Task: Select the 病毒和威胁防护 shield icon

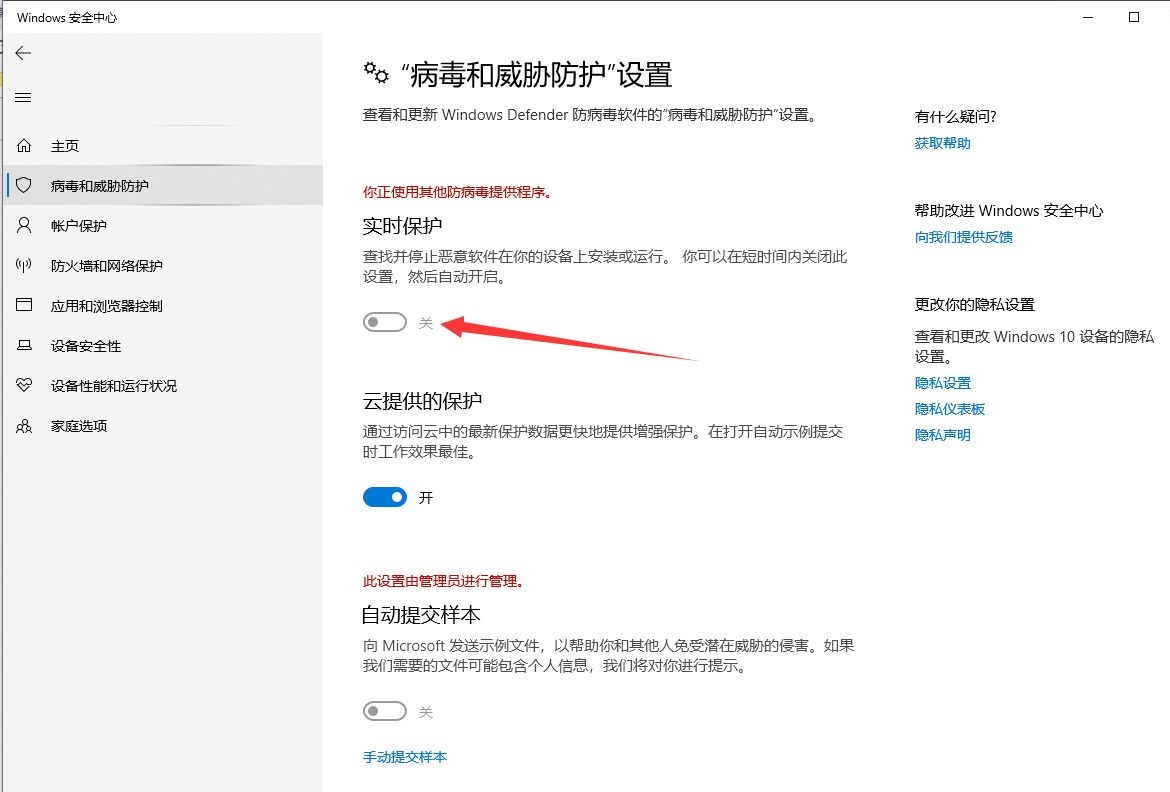Action: tap(24, 185)
